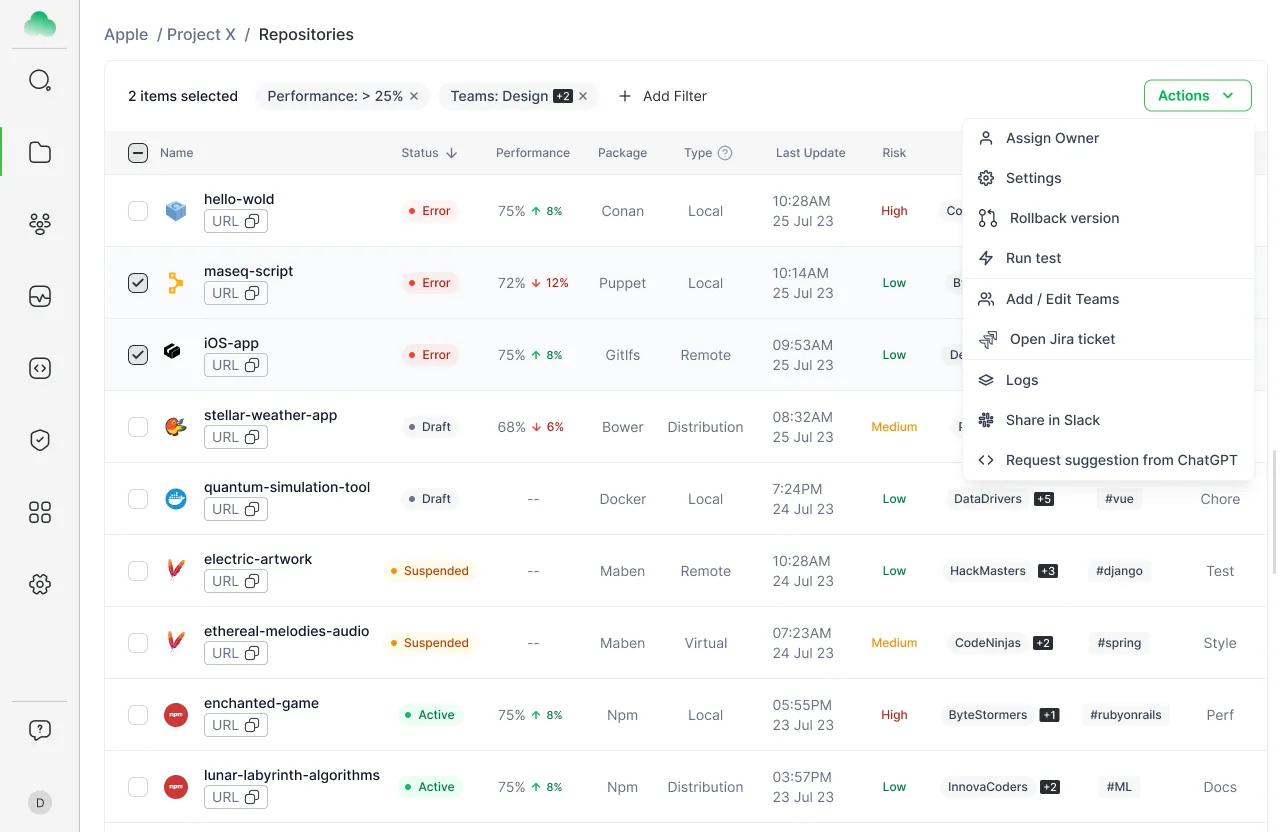1280x832 pixels.
Task: Expand the +1 teams badge for ByteStormers
Action: point(1049,715)
